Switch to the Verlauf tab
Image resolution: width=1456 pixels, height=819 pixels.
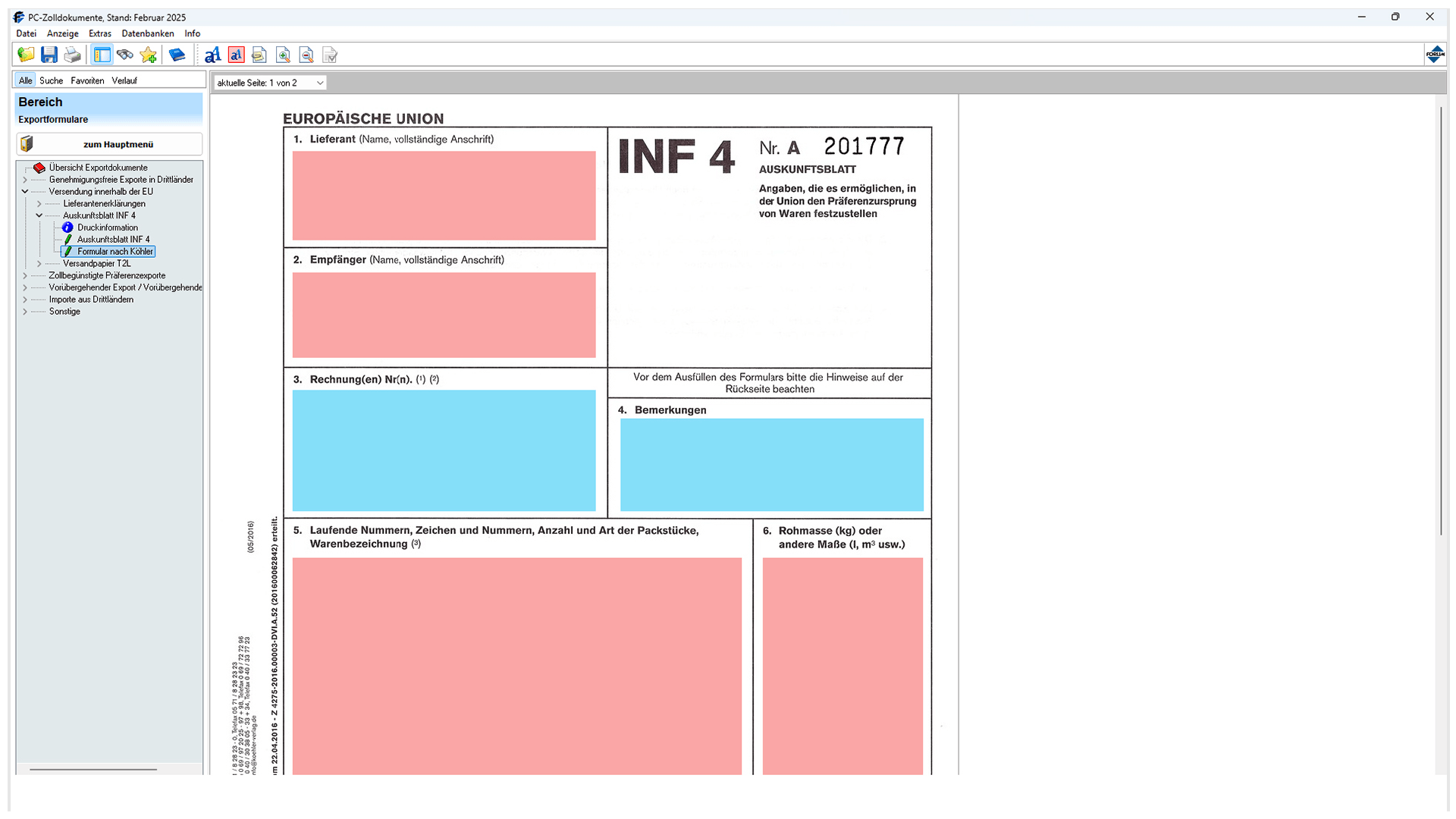(124, 80)
